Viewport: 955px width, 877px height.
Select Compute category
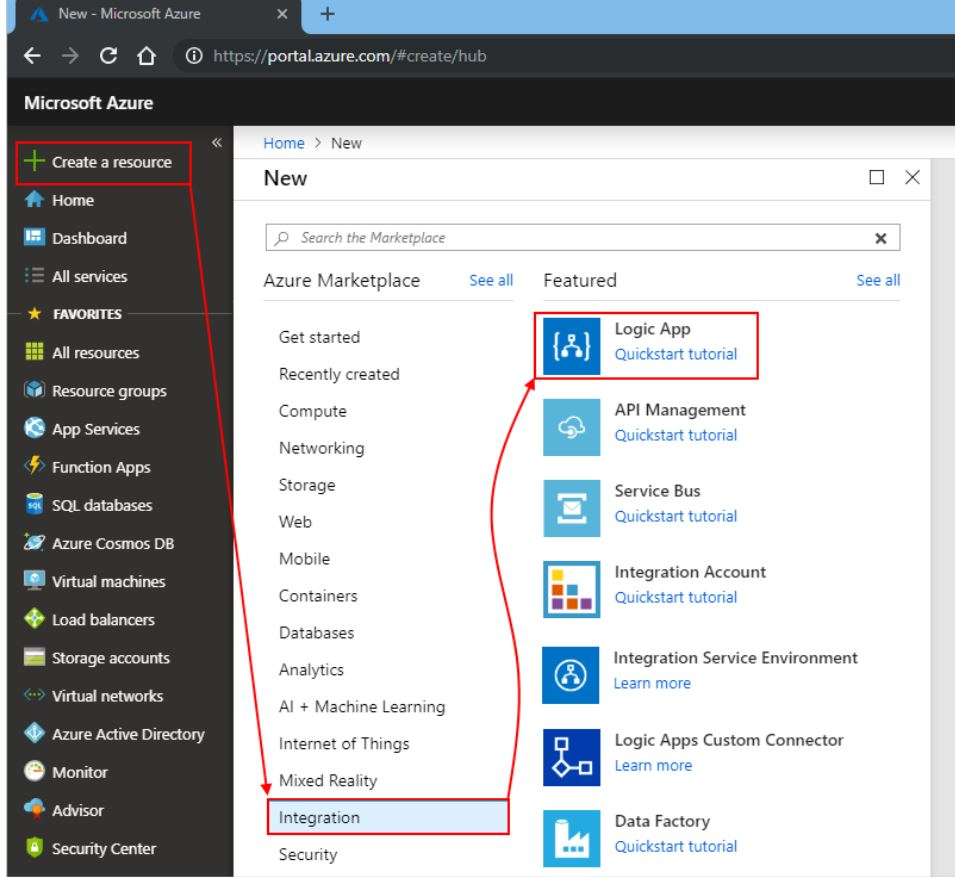pyautogui.click(x=312, y=411)
